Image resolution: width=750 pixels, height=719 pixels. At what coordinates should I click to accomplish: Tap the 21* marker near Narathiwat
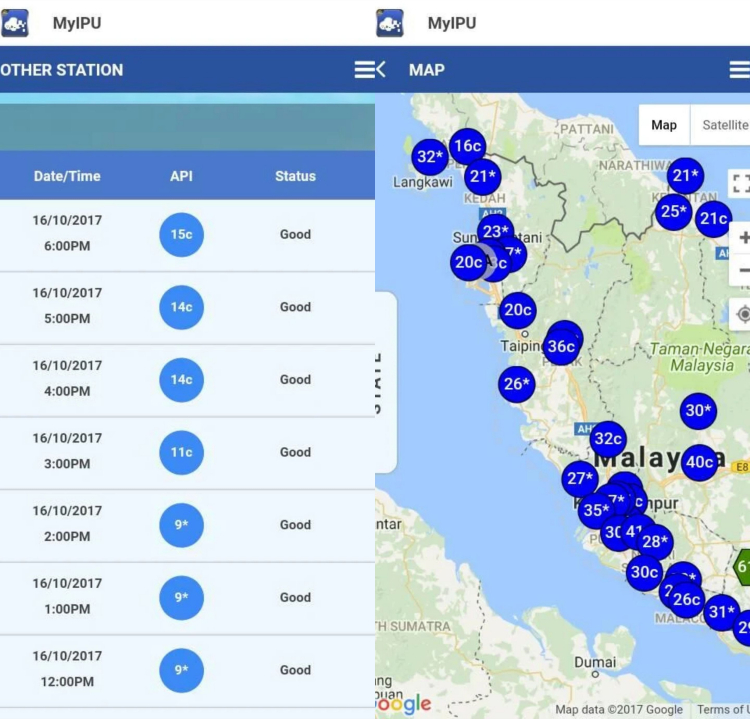coord(685,176)
